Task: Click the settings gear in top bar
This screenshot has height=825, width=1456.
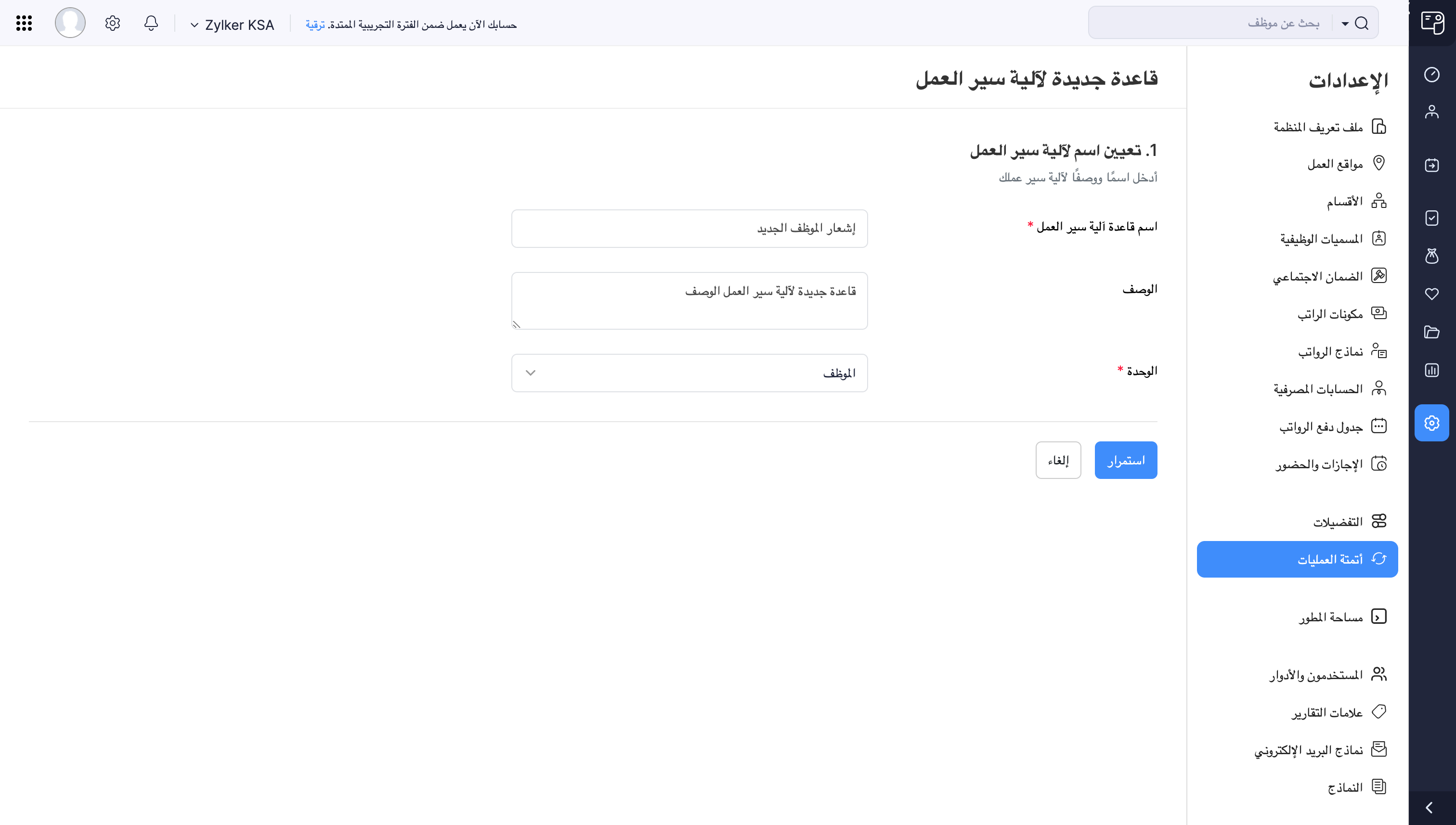Action: point(112,23)
